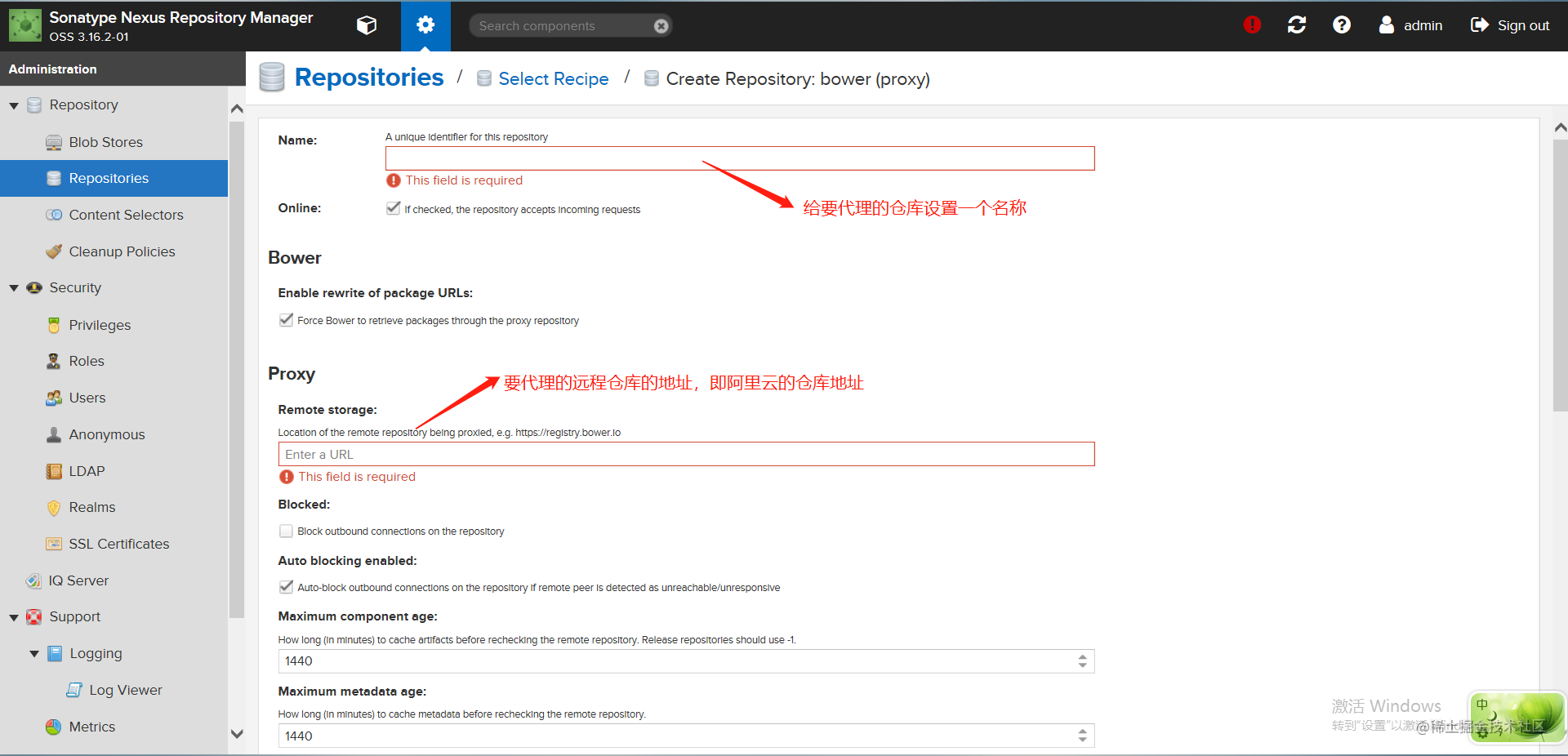Clear the Search components field
Screen dimensions: 1568x756
coord(661,26)
